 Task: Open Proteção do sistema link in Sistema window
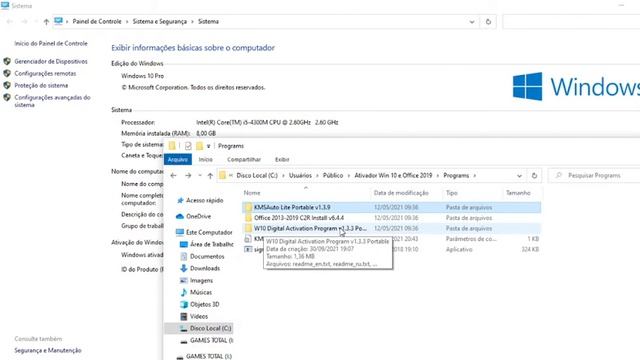pyautogui.click(x=41, y=85)
